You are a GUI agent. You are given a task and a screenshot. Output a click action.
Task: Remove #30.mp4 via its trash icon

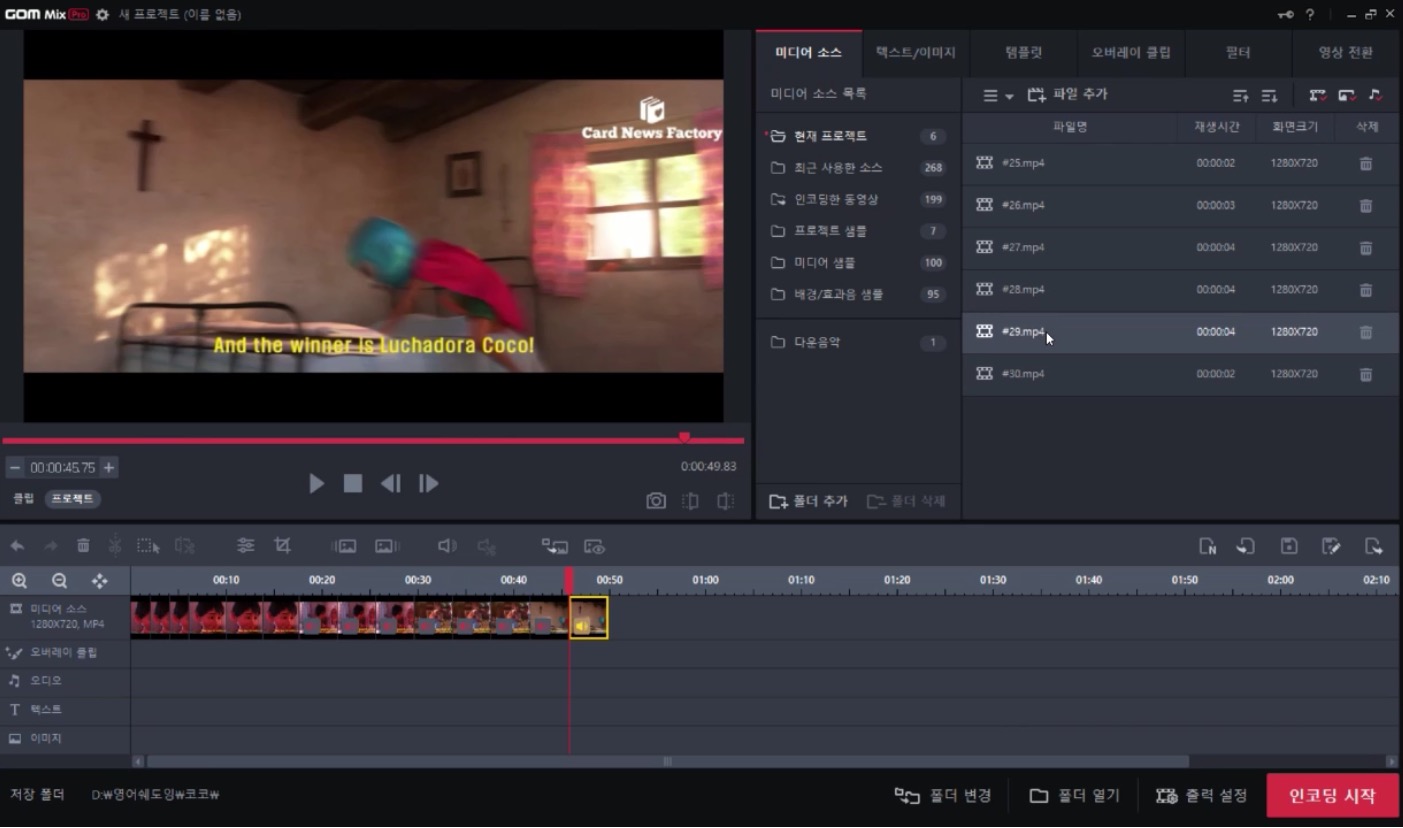(1366, 374)
